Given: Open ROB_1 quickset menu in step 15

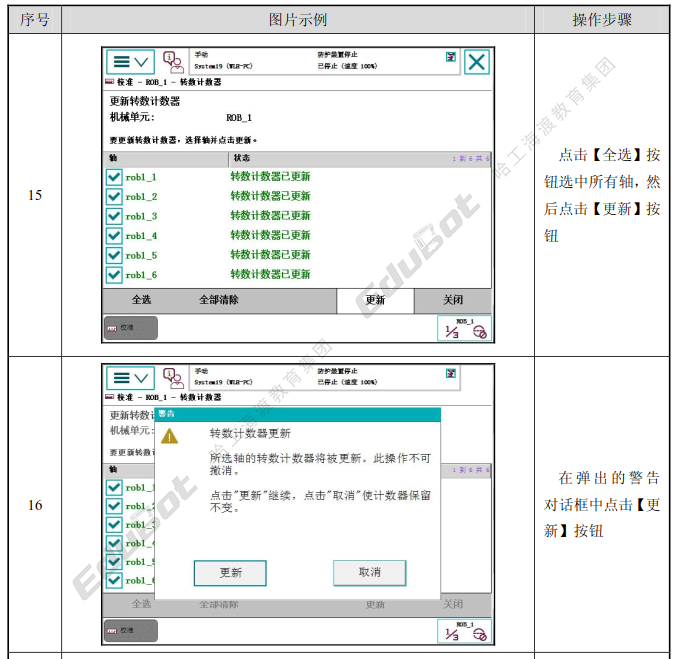Looking at the screenshot, I should coord(465,328).
